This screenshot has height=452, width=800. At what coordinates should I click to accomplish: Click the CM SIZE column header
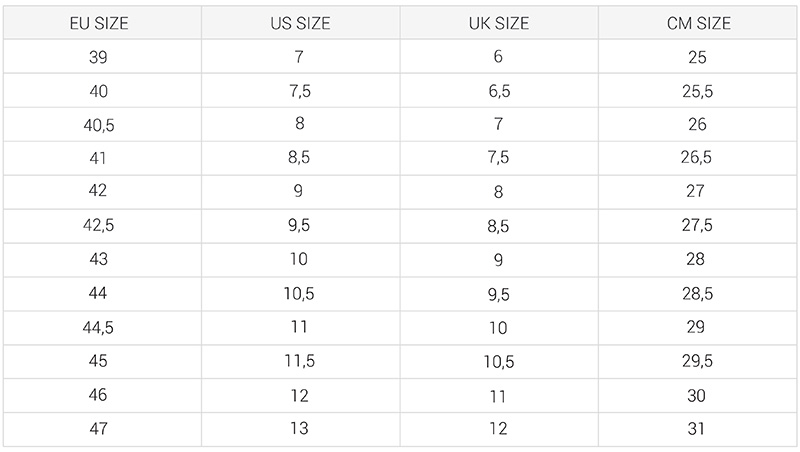coord(698,23)
